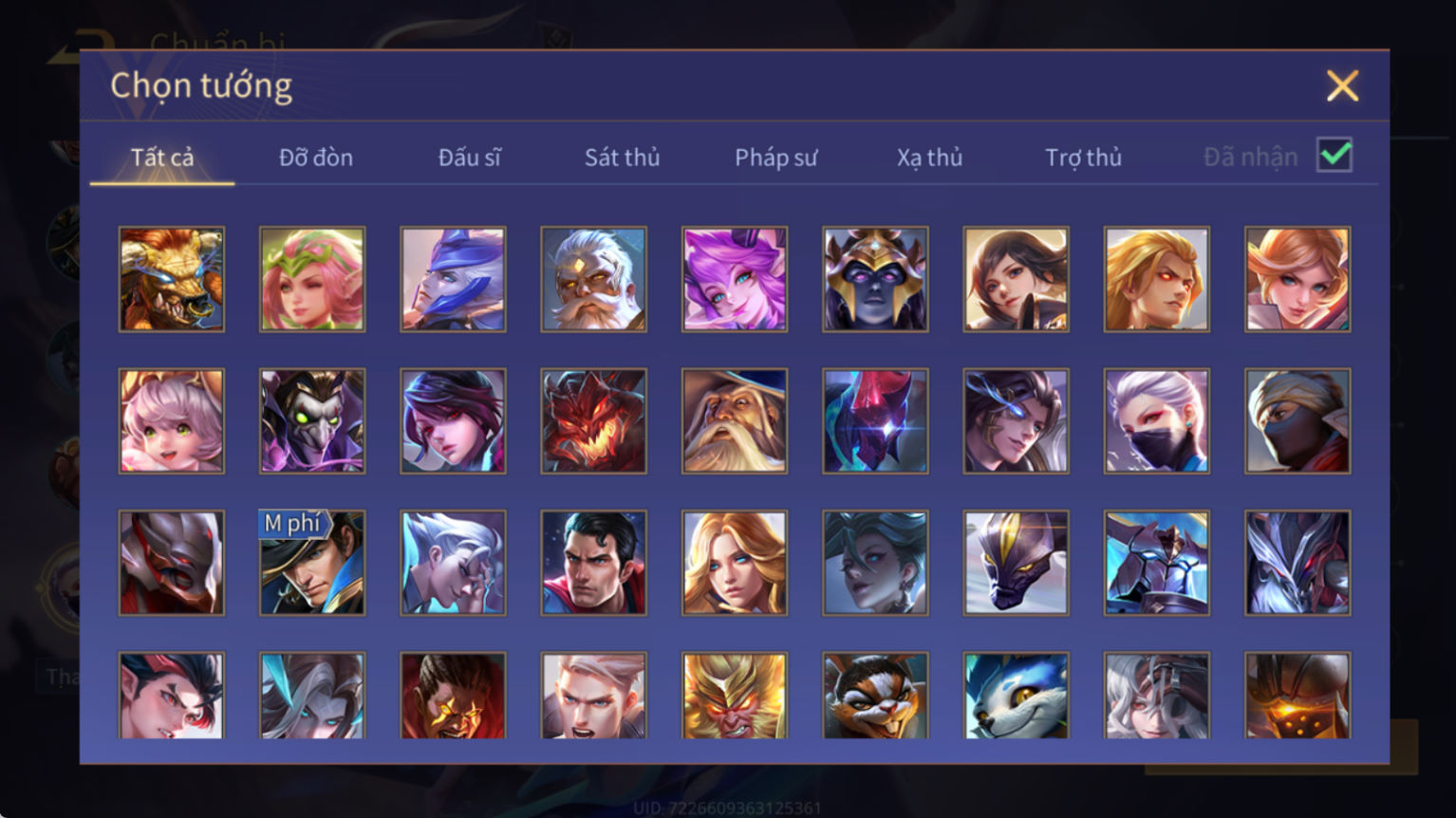Viewport: 1456px width, 818px height.
Task: Choose the purple-haired bunny-ear girl hero
Action: coord(735,279)
